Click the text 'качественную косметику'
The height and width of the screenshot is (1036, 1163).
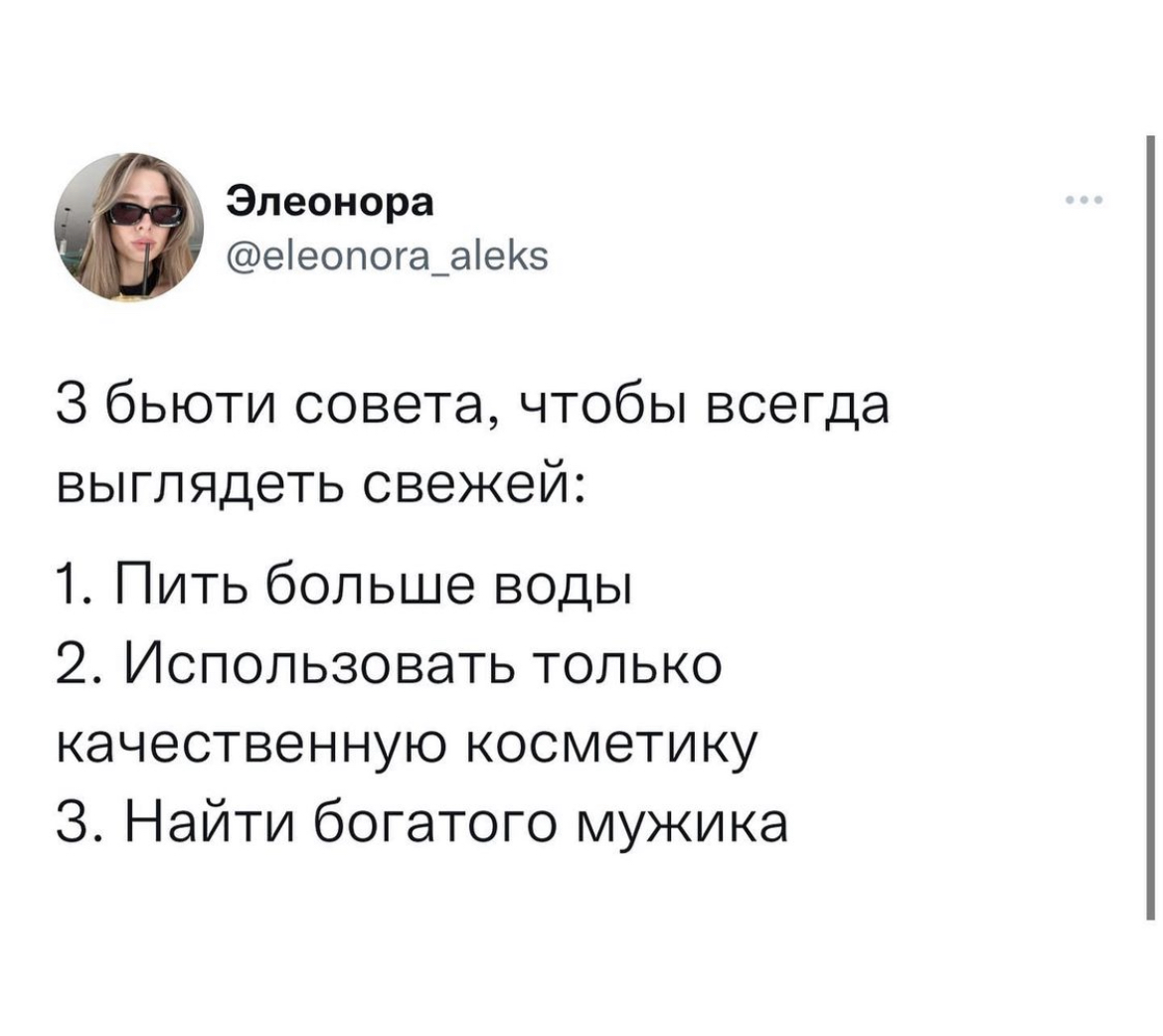[x=408, y=745]
